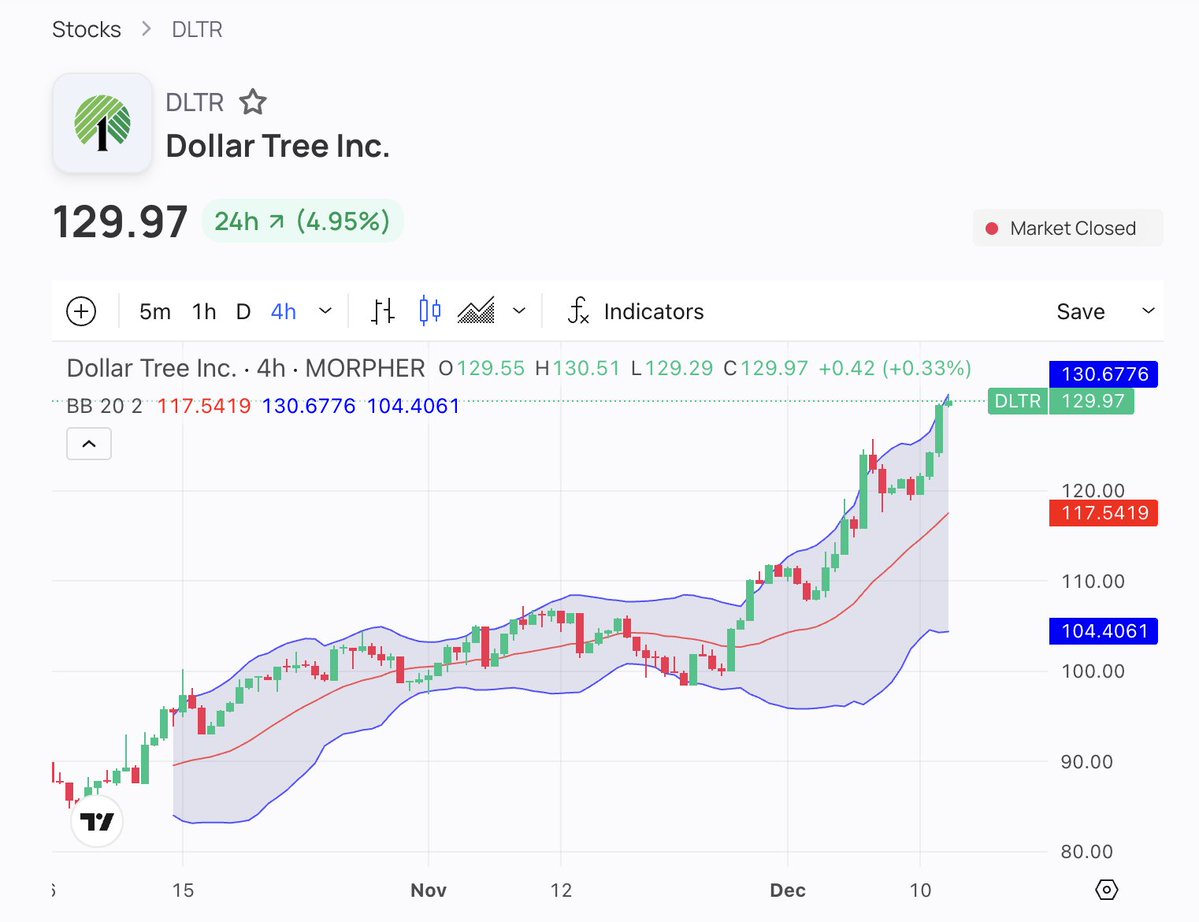Open the timeframe dropdown chevron
Image resolution: width=1199 pixels, height=922 pixels.
325,311
